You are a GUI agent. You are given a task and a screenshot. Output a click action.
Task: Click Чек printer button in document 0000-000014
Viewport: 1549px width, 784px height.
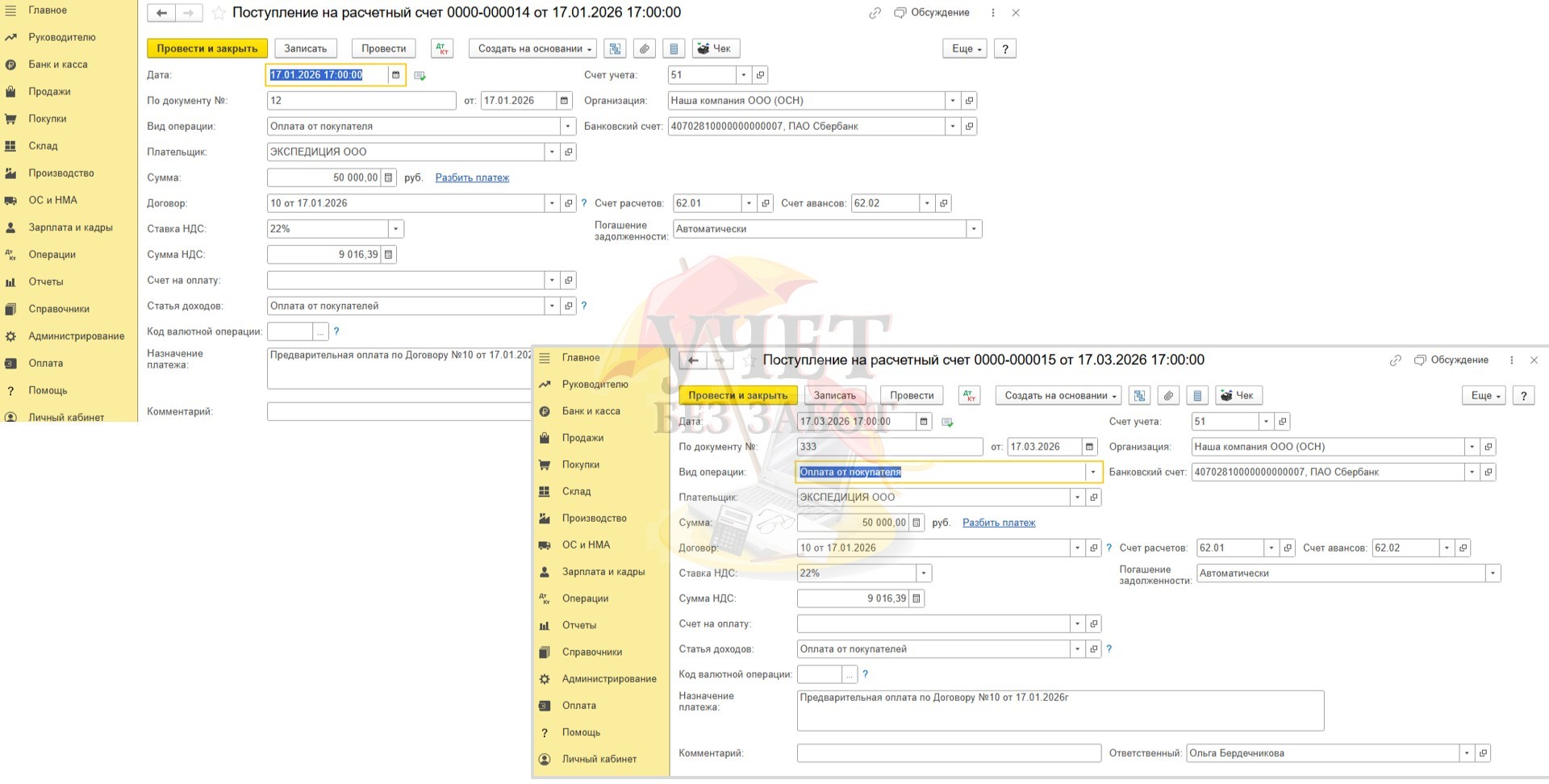tap(713, 48)
